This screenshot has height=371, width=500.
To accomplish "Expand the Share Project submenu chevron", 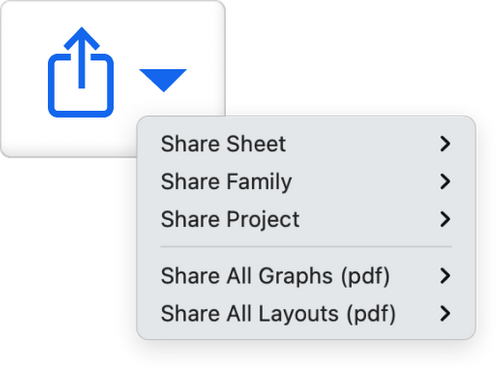I will (445, 219).
